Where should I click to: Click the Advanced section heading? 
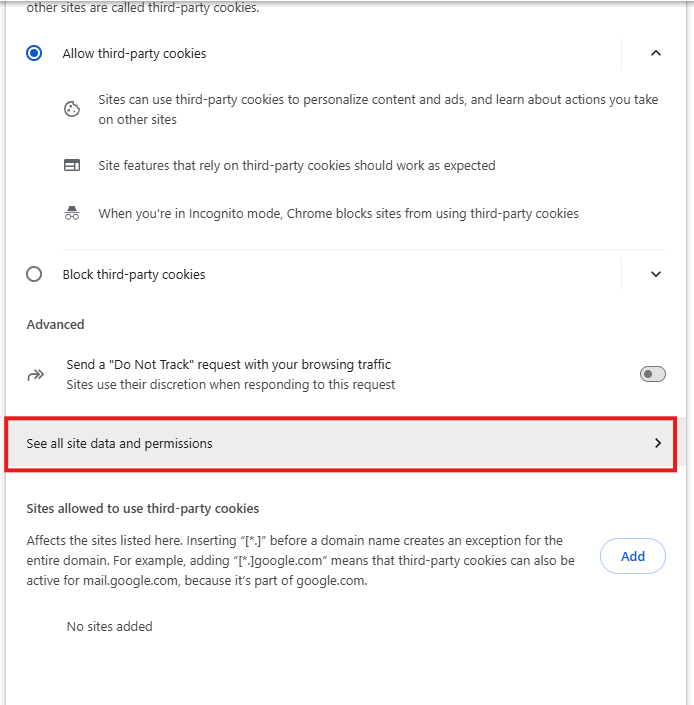pos(55,324)
